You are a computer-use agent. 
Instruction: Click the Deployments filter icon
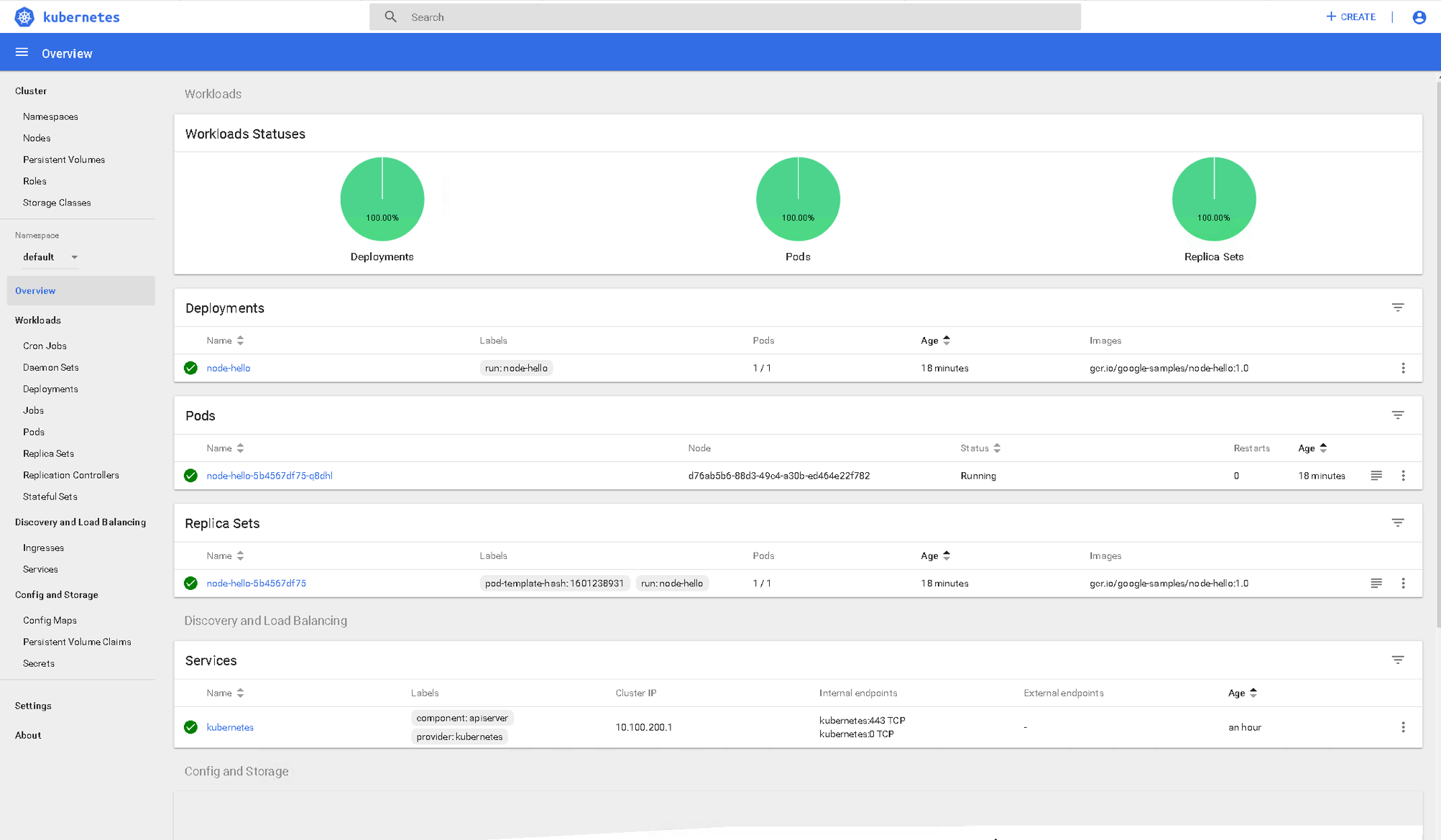(1397, 308)
